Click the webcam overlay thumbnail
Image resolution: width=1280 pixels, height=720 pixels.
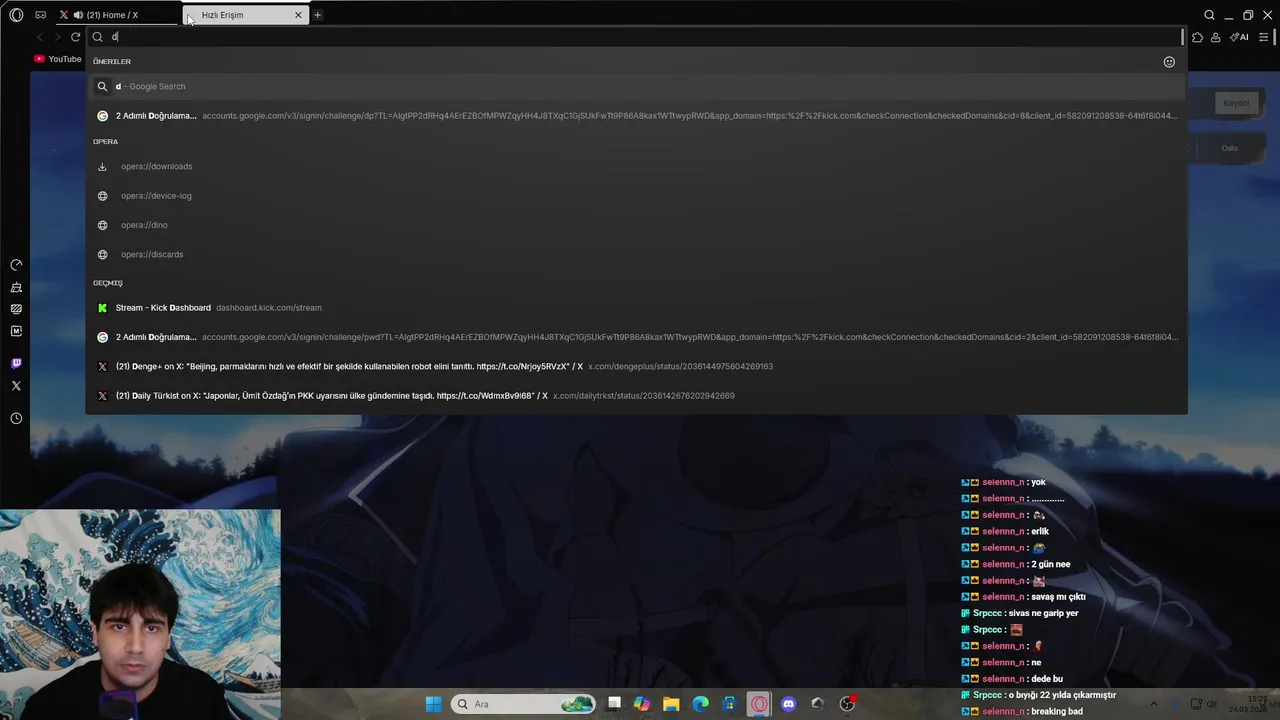point(140,614)
